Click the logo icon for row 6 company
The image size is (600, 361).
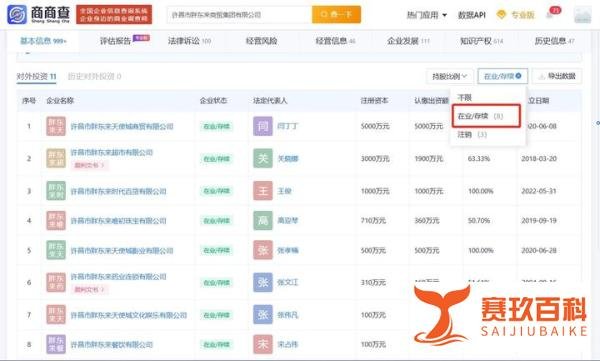[x=56, y=283]
